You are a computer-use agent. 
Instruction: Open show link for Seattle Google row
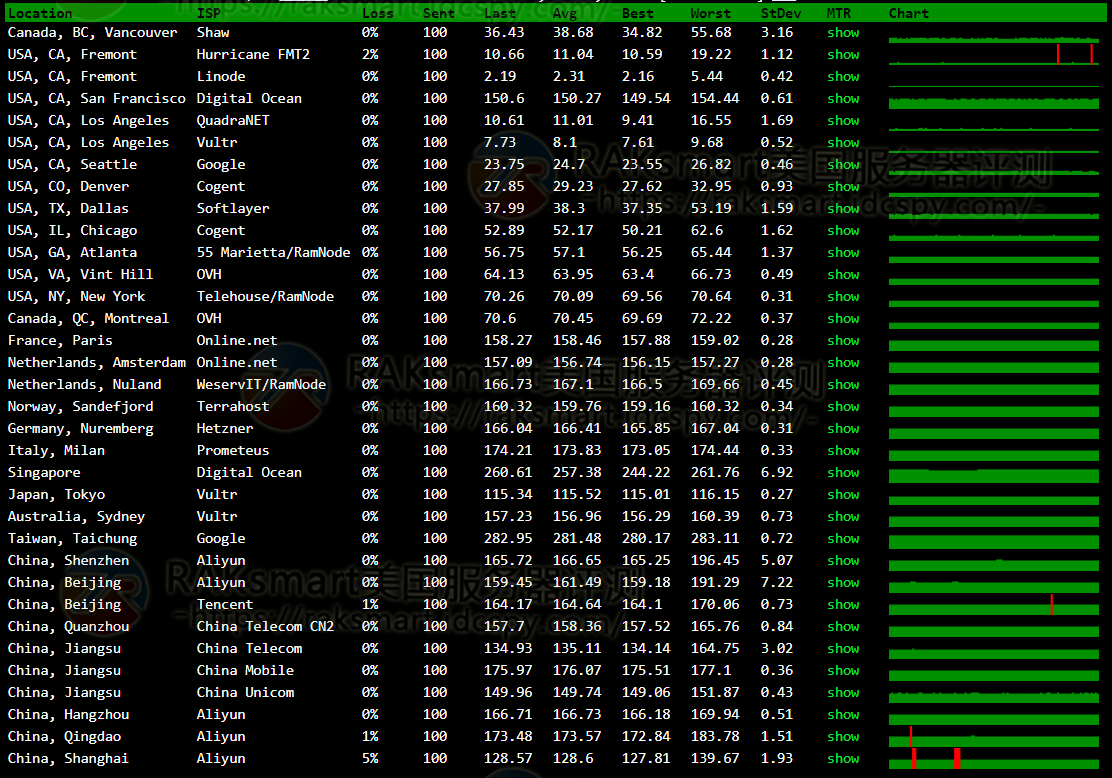click(x=843, y=165)
